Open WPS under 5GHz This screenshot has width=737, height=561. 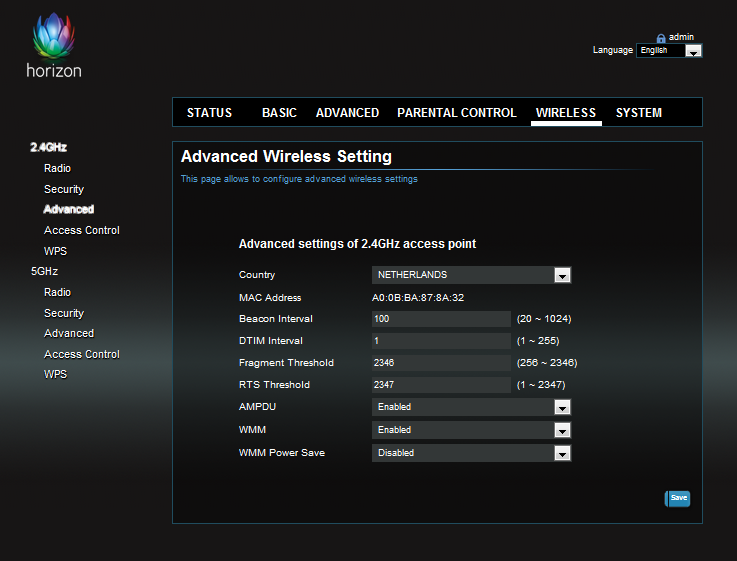click(55, 374)
